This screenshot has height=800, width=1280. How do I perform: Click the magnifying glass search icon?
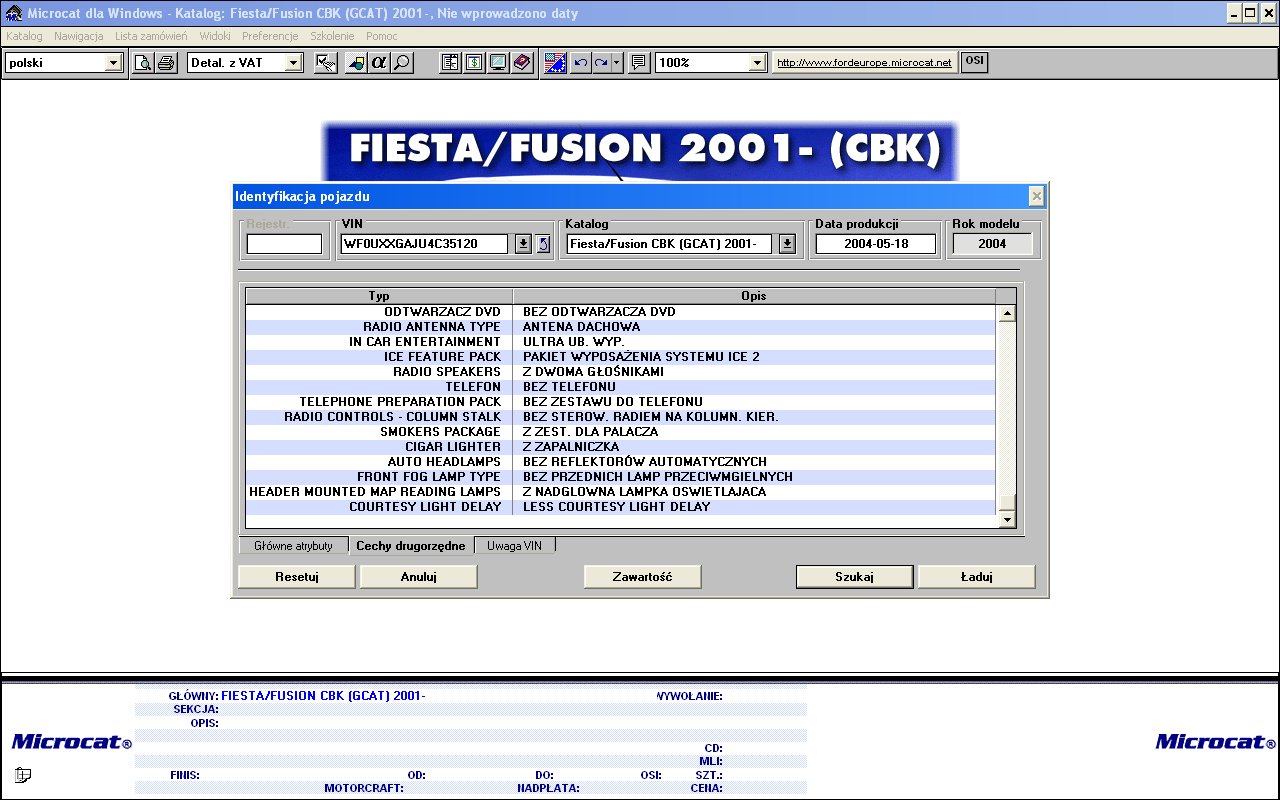pos(401,63)
